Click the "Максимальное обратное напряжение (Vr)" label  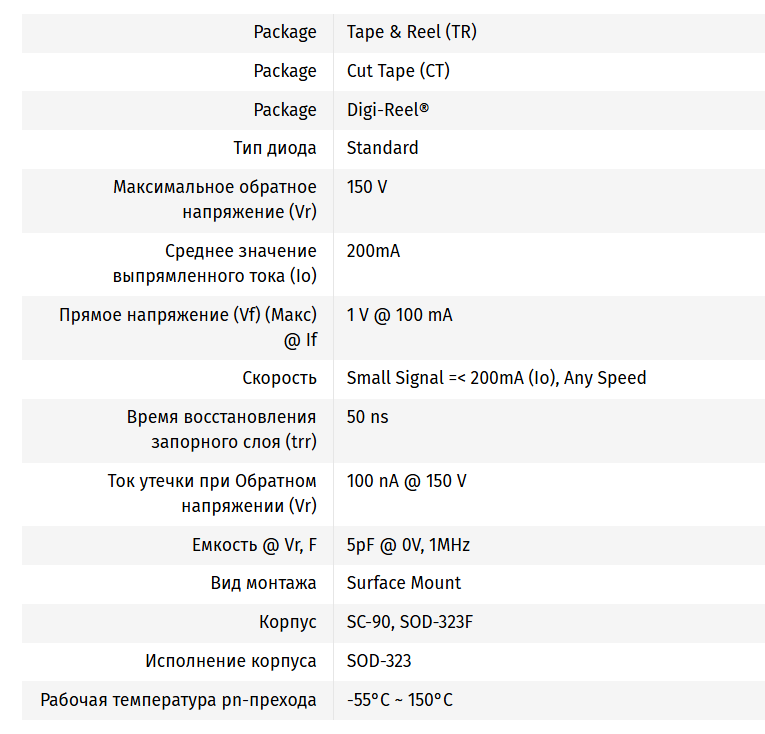click(x=215, y=199)
